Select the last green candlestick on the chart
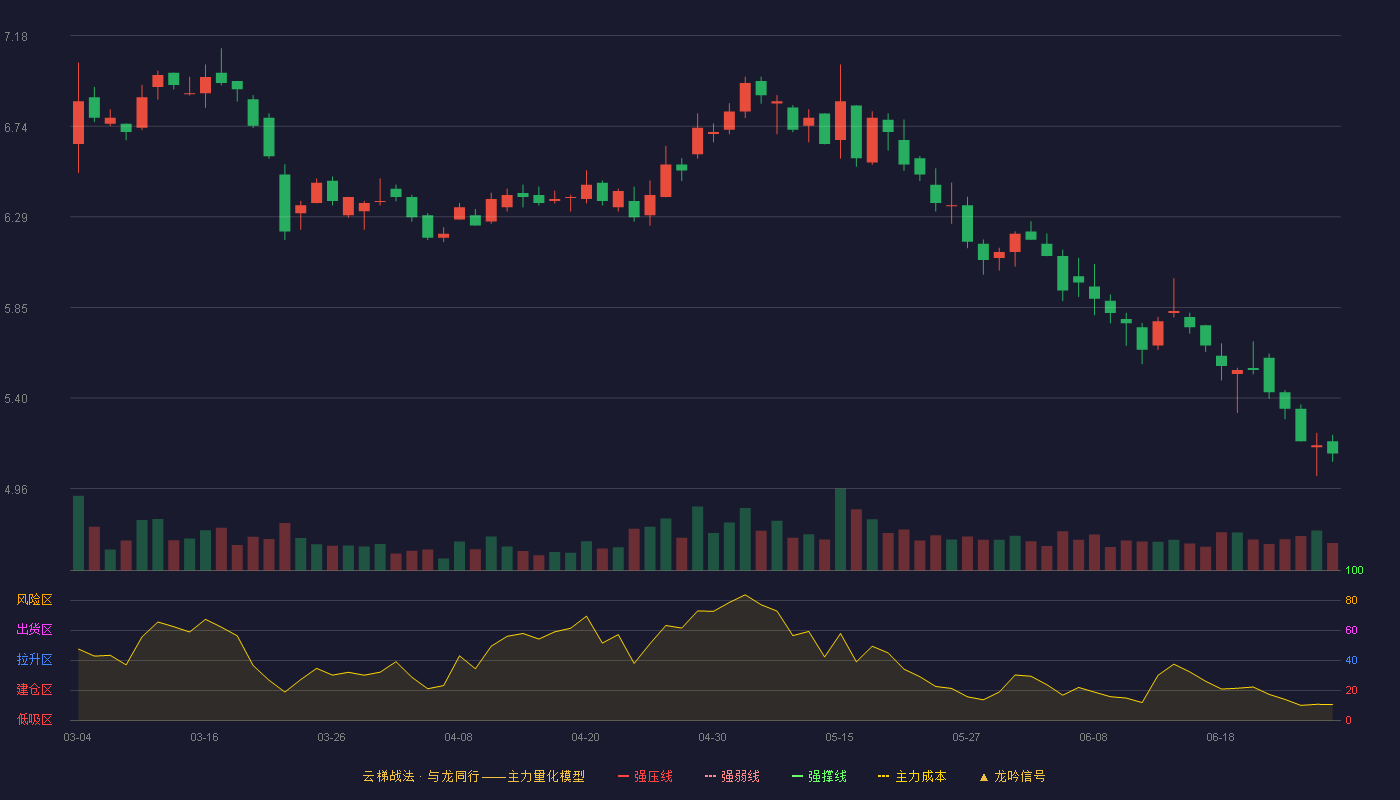 click(x=1332, y=447)
